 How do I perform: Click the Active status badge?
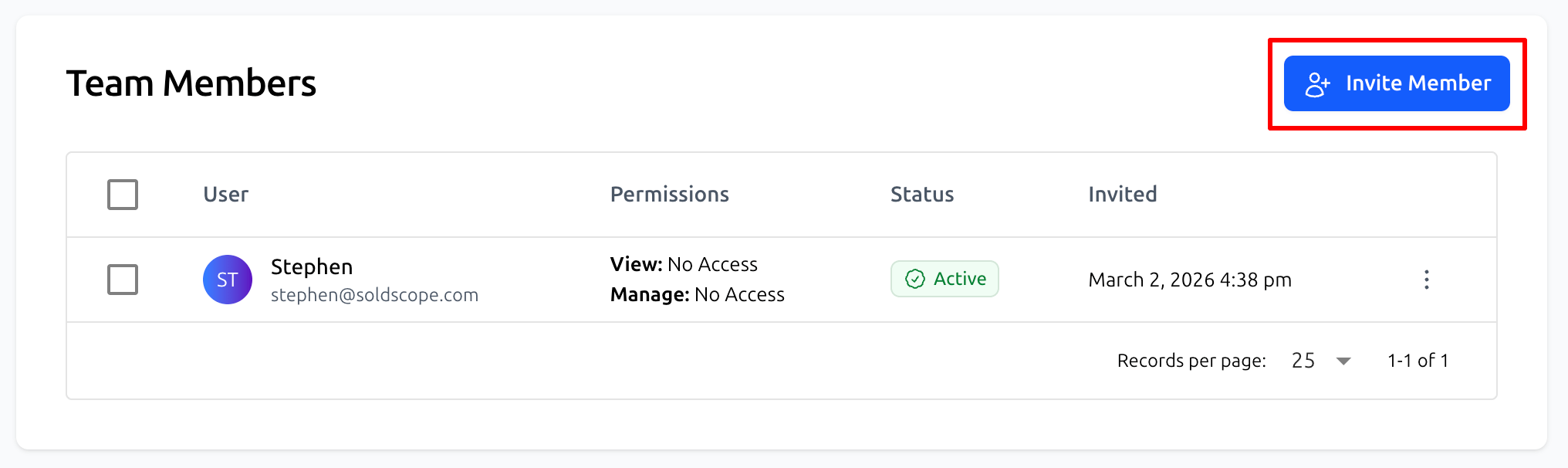945,279
